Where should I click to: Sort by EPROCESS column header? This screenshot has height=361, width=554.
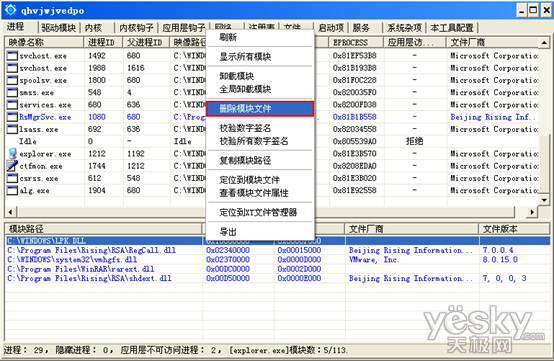click(357, 42)
